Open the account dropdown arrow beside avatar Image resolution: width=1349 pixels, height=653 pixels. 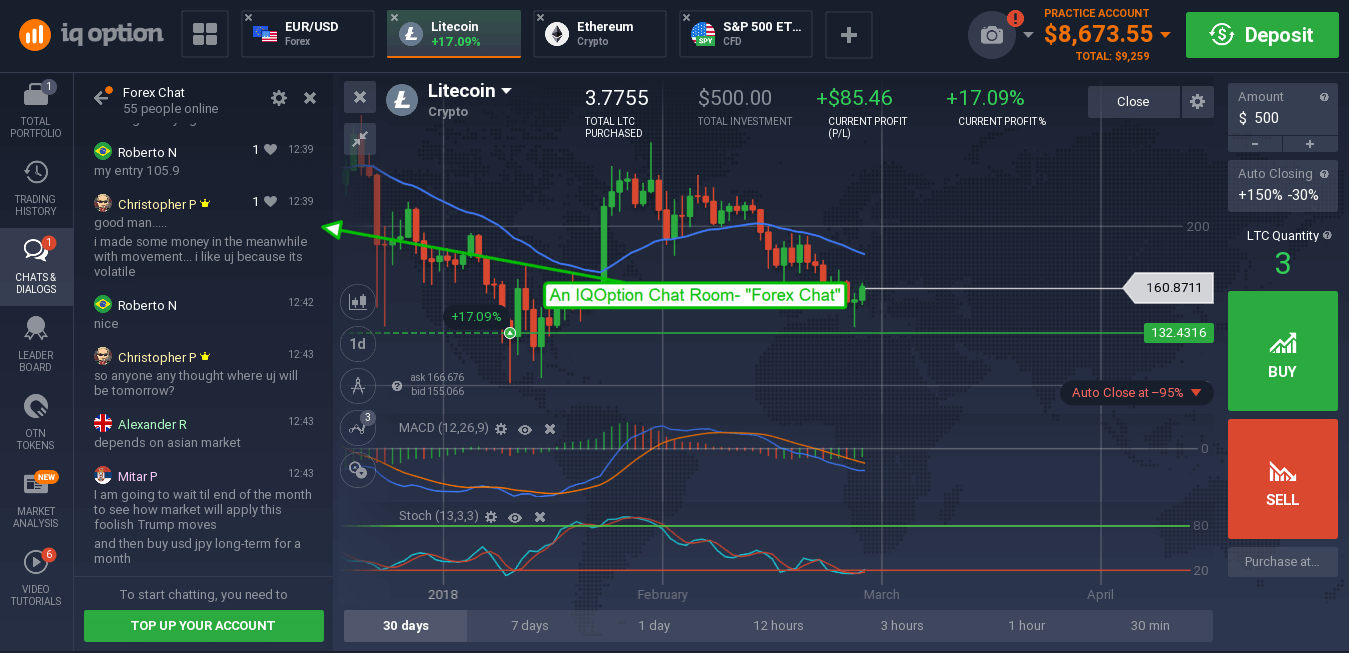[x=1028, y=36]
